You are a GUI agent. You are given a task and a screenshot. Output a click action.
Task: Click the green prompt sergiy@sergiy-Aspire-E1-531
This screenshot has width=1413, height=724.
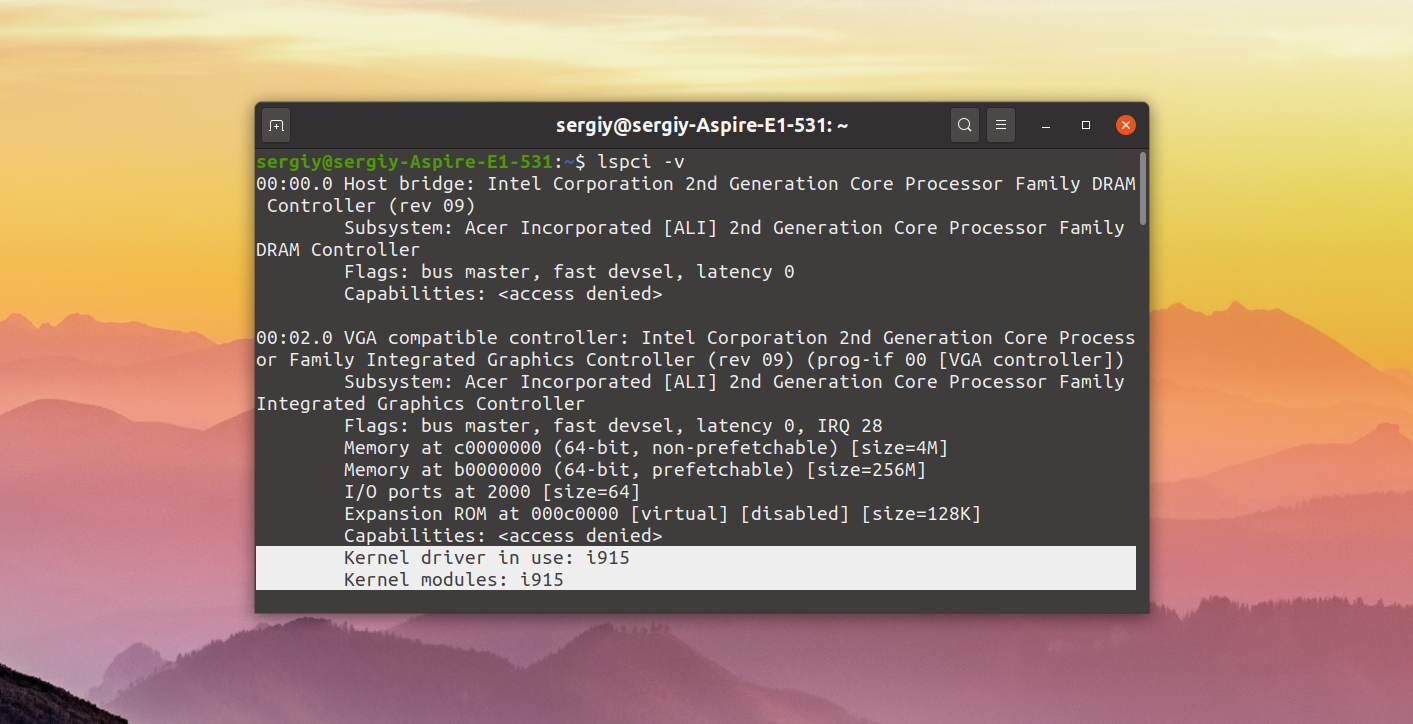coord(405,161)
